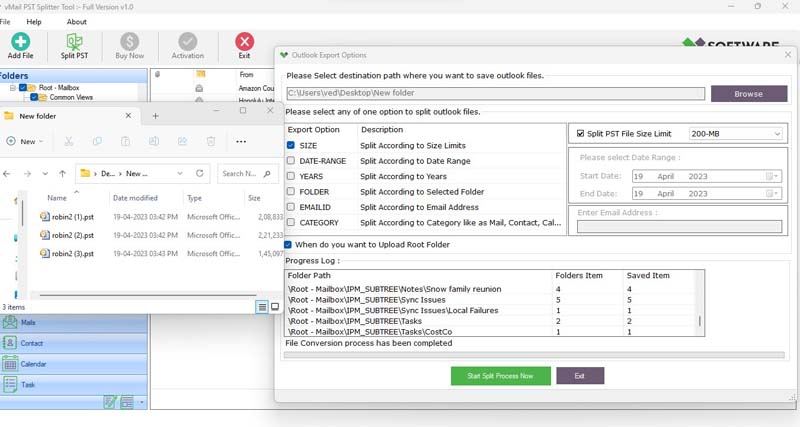
Task: Open the Help menu
Action: point(34,22)
